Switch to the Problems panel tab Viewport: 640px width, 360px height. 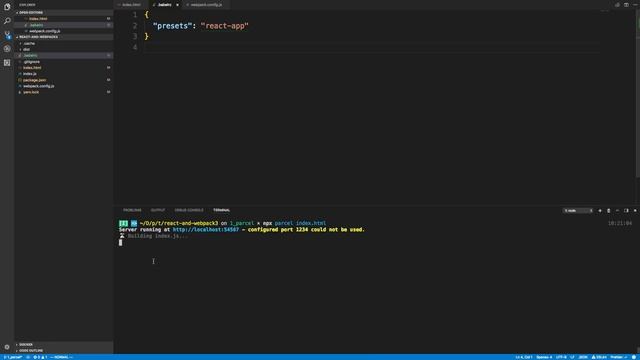pyautogui.click(x=132, y=210)
